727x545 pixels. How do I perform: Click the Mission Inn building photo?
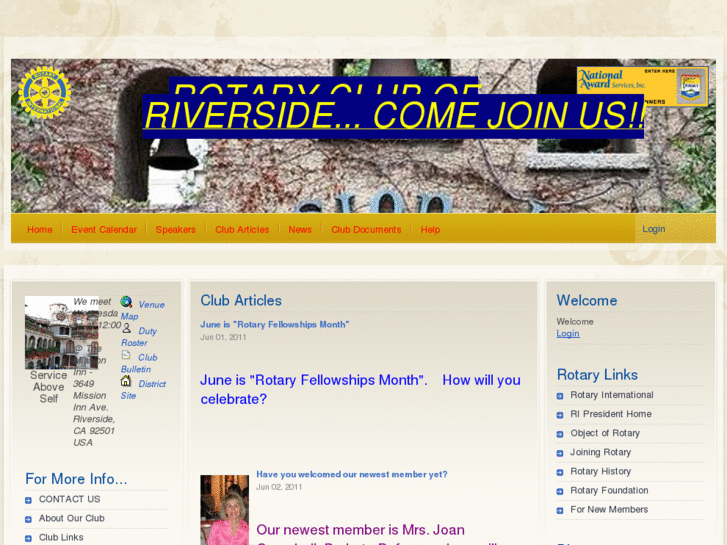pyautogui.click(x=62, y=333)
